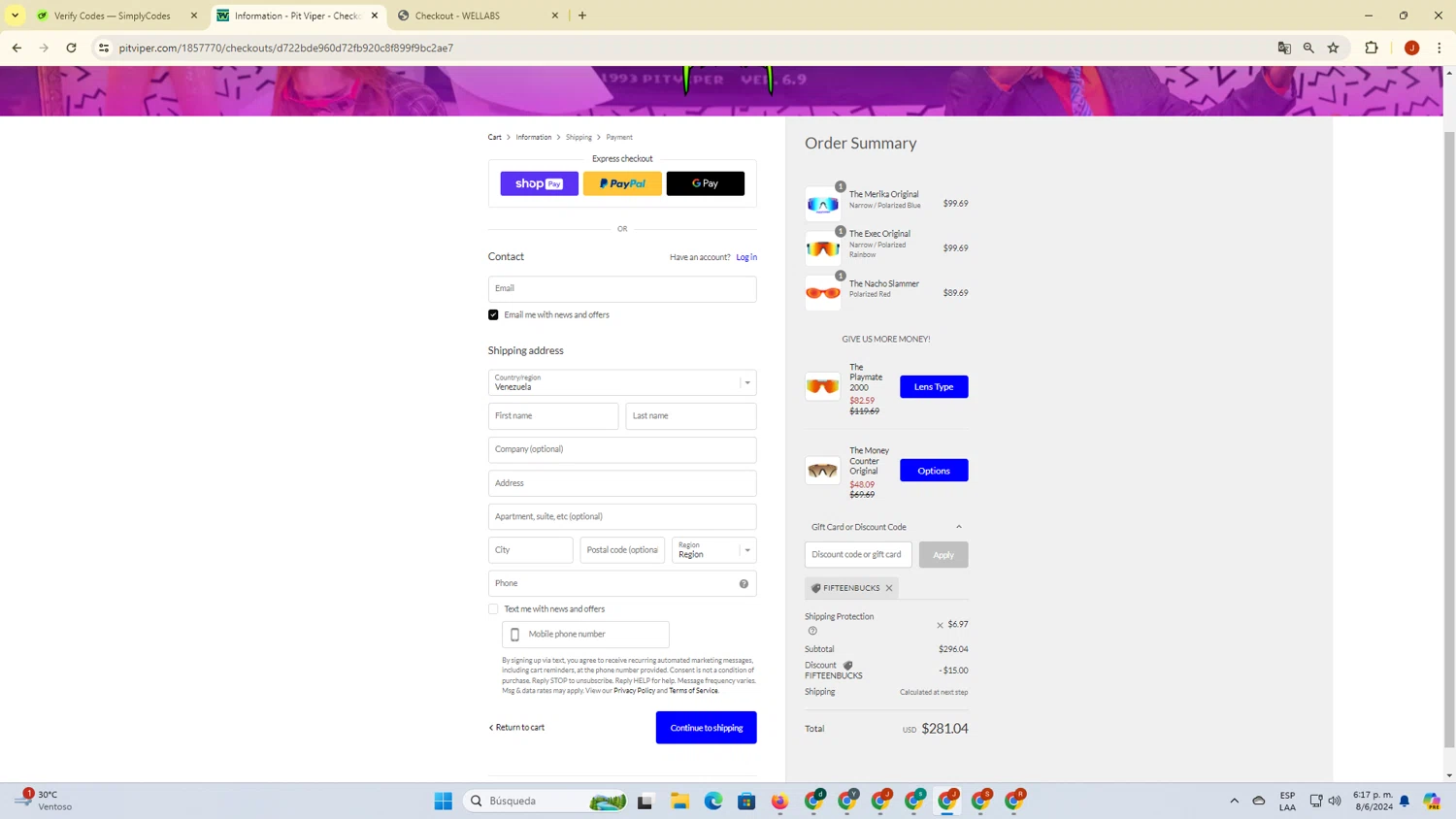Open the Chrome profile avatar

click(x=1412, y=48)
